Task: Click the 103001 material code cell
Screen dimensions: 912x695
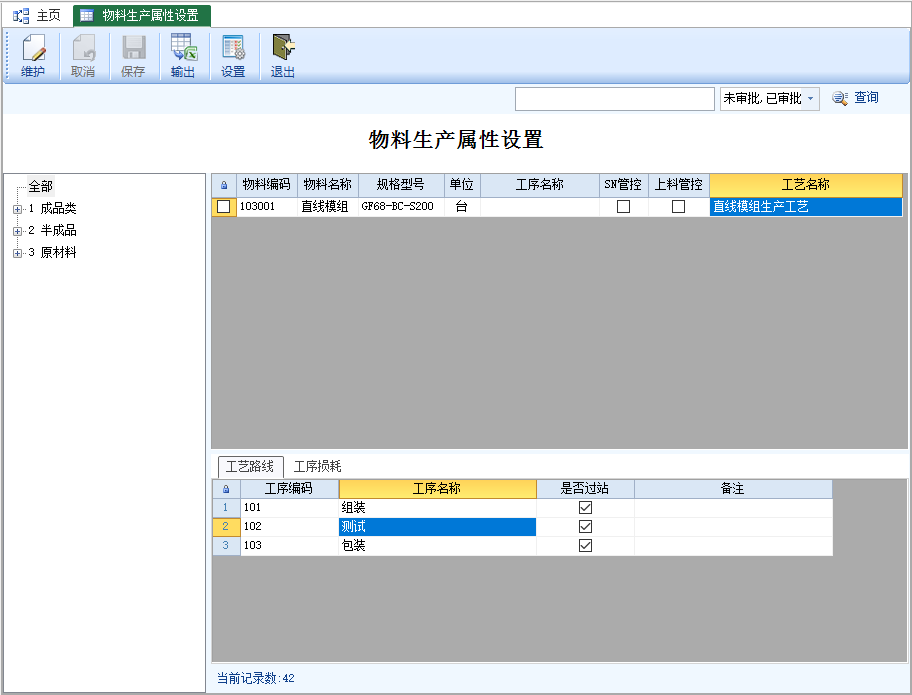Action: coord(267,206)
